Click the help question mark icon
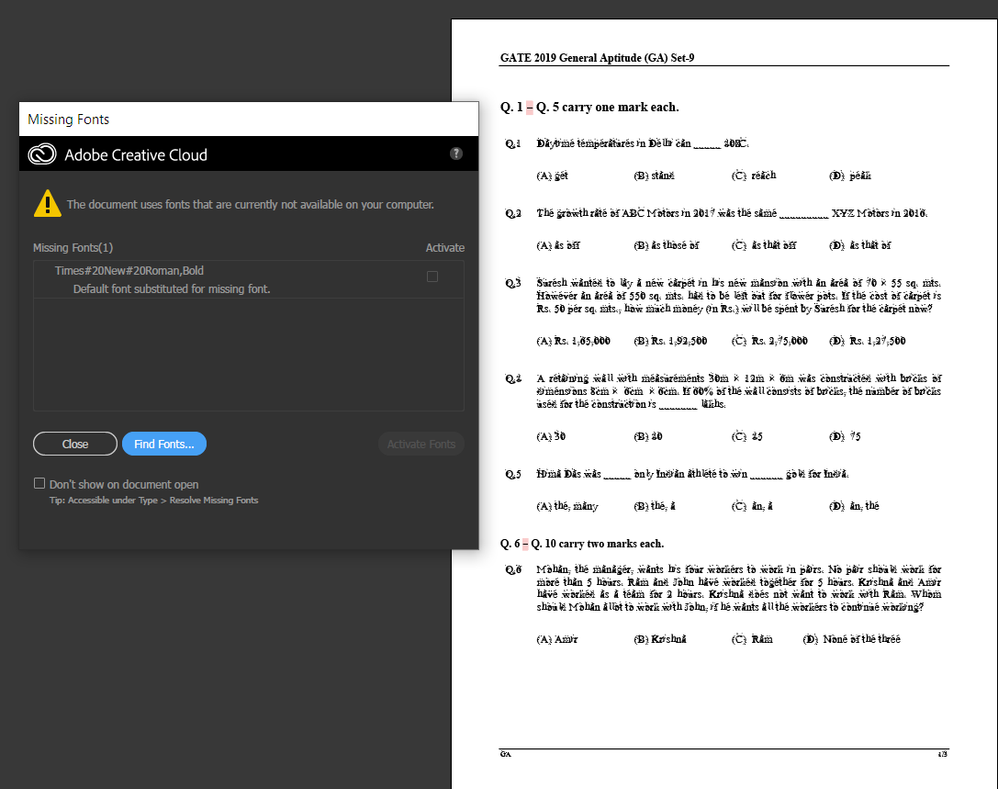998x789 pixels. [x=456, y=153]
